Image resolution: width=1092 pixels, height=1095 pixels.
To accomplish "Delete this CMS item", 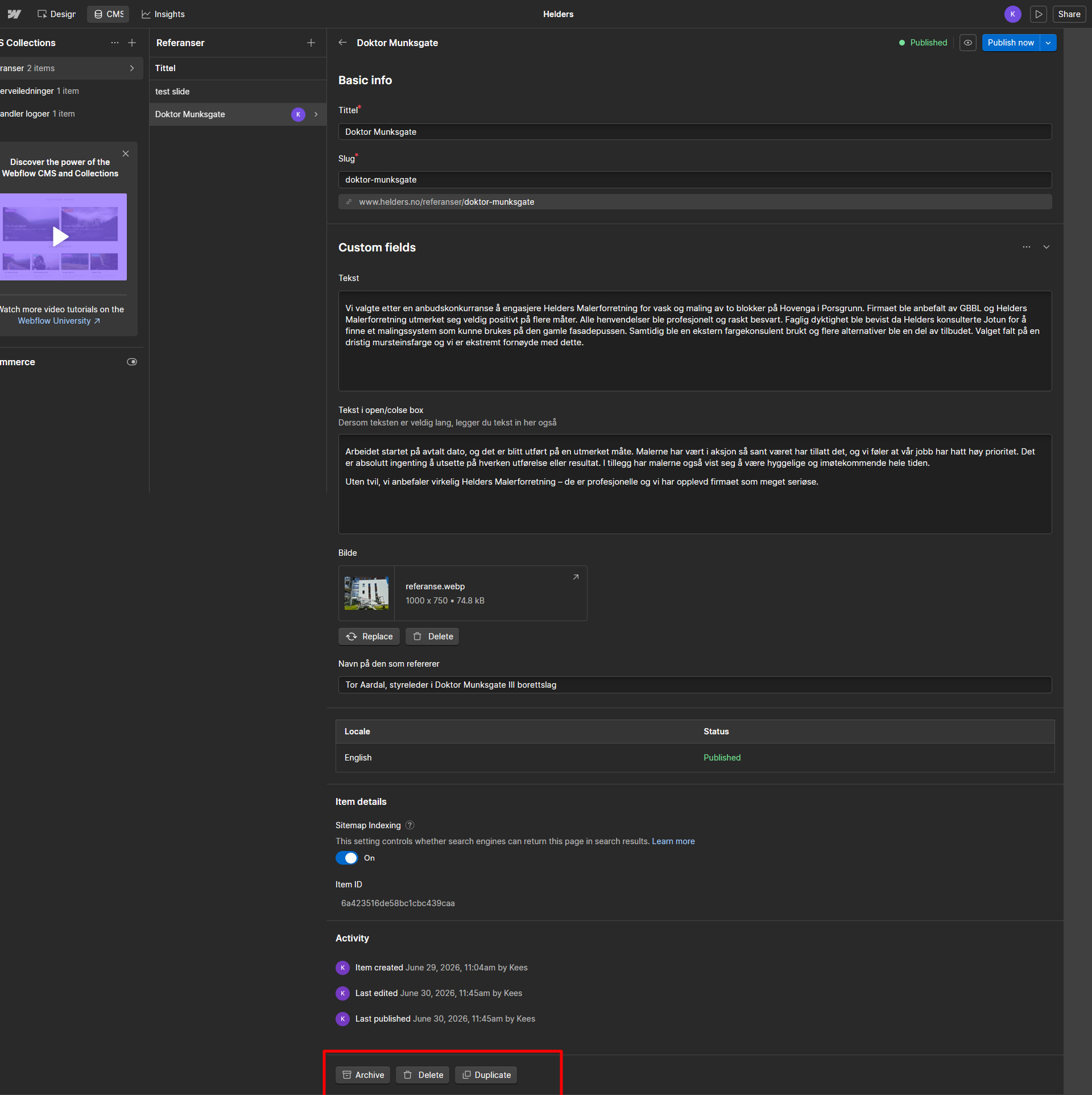I will (423, 1075).
